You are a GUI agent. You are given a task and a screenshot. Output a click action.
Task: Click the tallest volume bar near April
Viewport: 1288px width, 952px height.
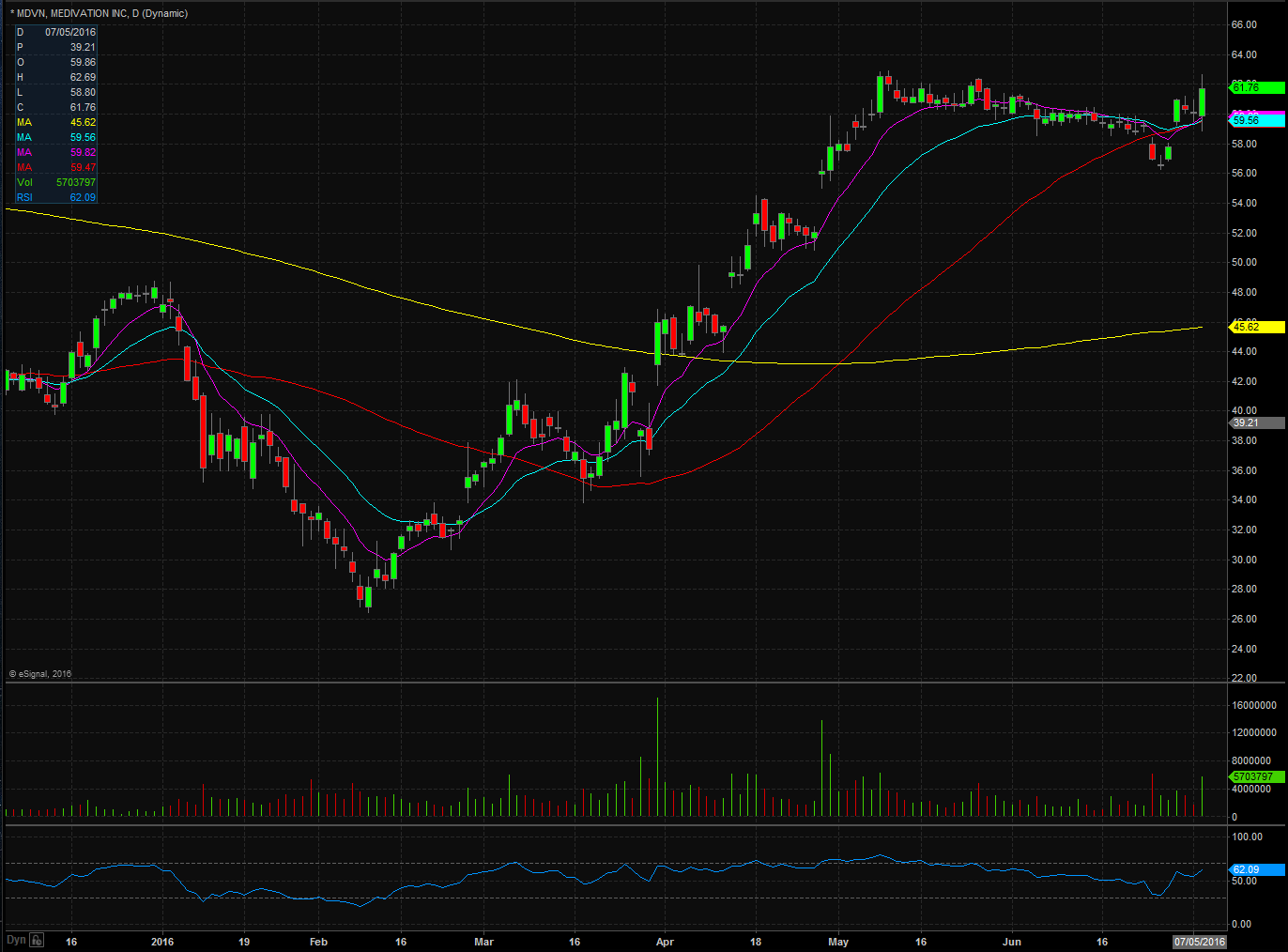click(x=657, y=757)
